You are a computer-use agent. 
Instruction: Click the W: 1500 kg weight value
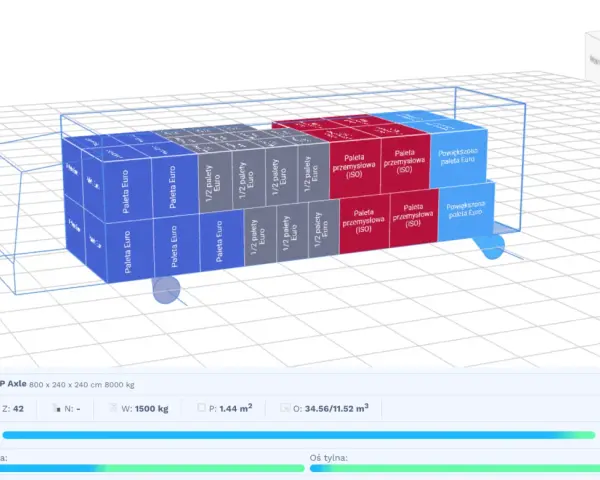[145, 408]
